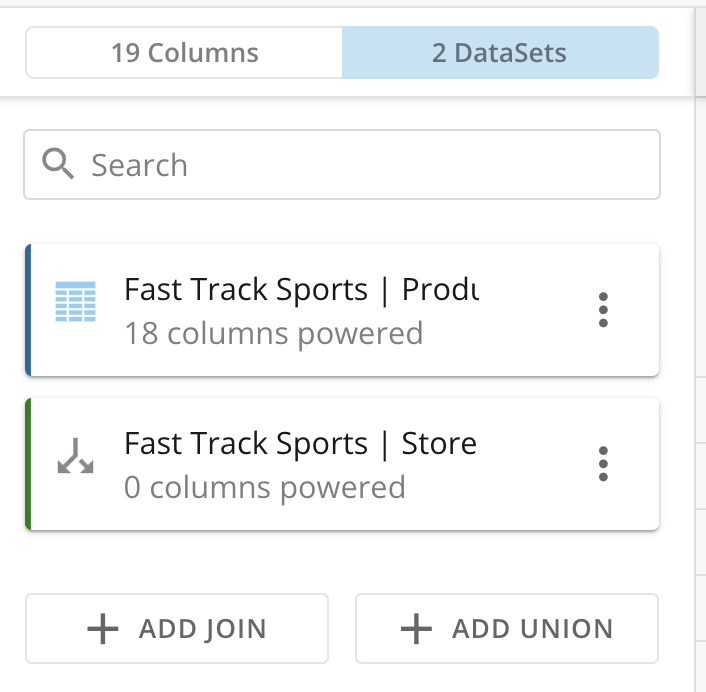Image resolution: width=706 pixels, height=692 pixels.
Task: Switch to the 19 Columns tab
Action: (x=184, y=53)
